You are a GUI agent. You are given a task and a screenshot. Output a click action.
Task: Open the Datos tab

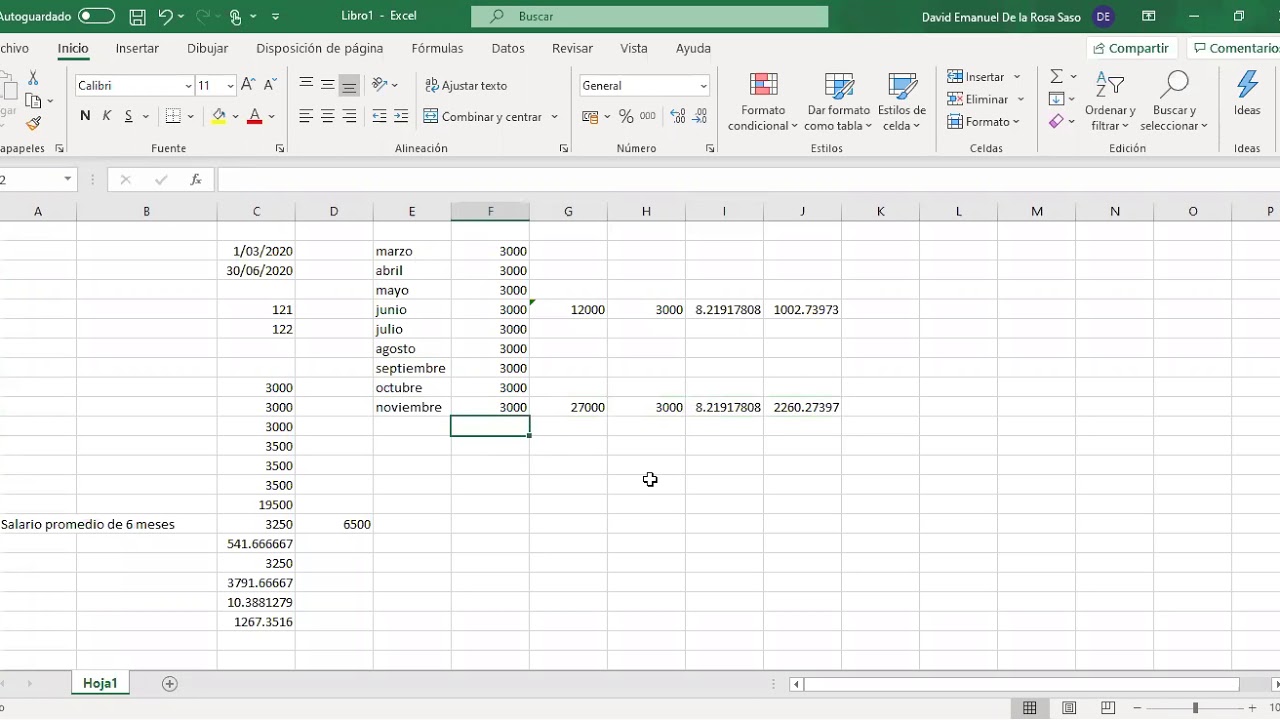coord(508,48)
